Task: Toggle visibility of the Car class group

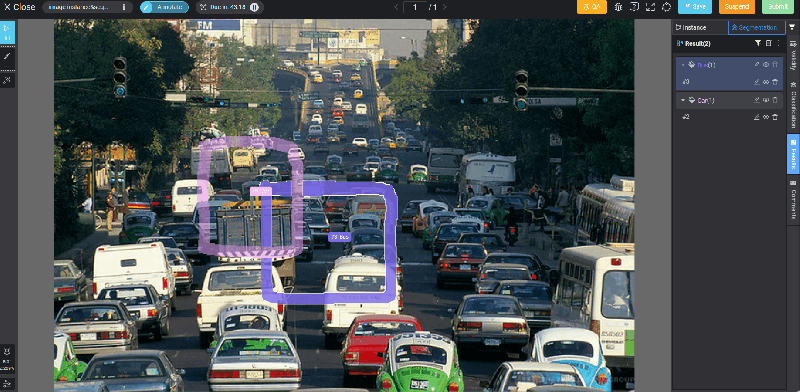Action: 766,100
